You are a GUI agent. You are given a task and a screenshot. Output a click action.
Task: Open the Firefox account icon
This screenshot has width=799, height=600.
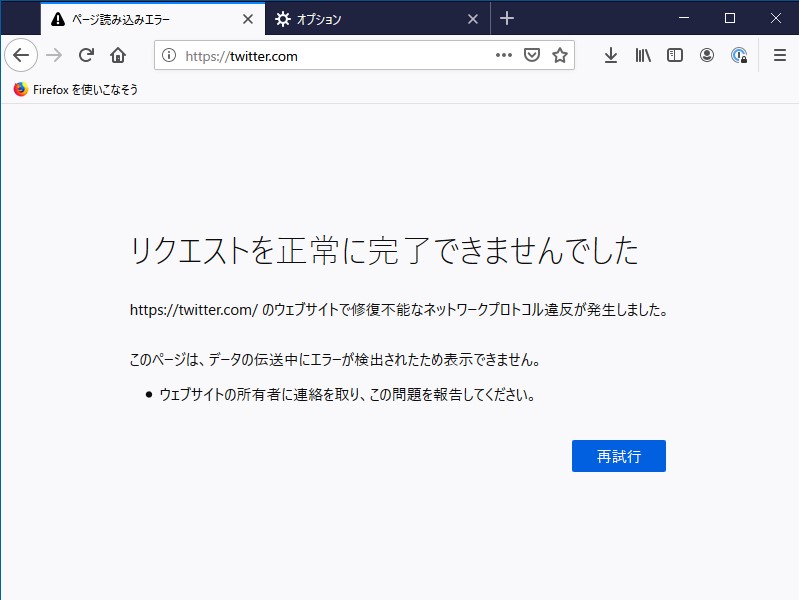tap(707, 55)
